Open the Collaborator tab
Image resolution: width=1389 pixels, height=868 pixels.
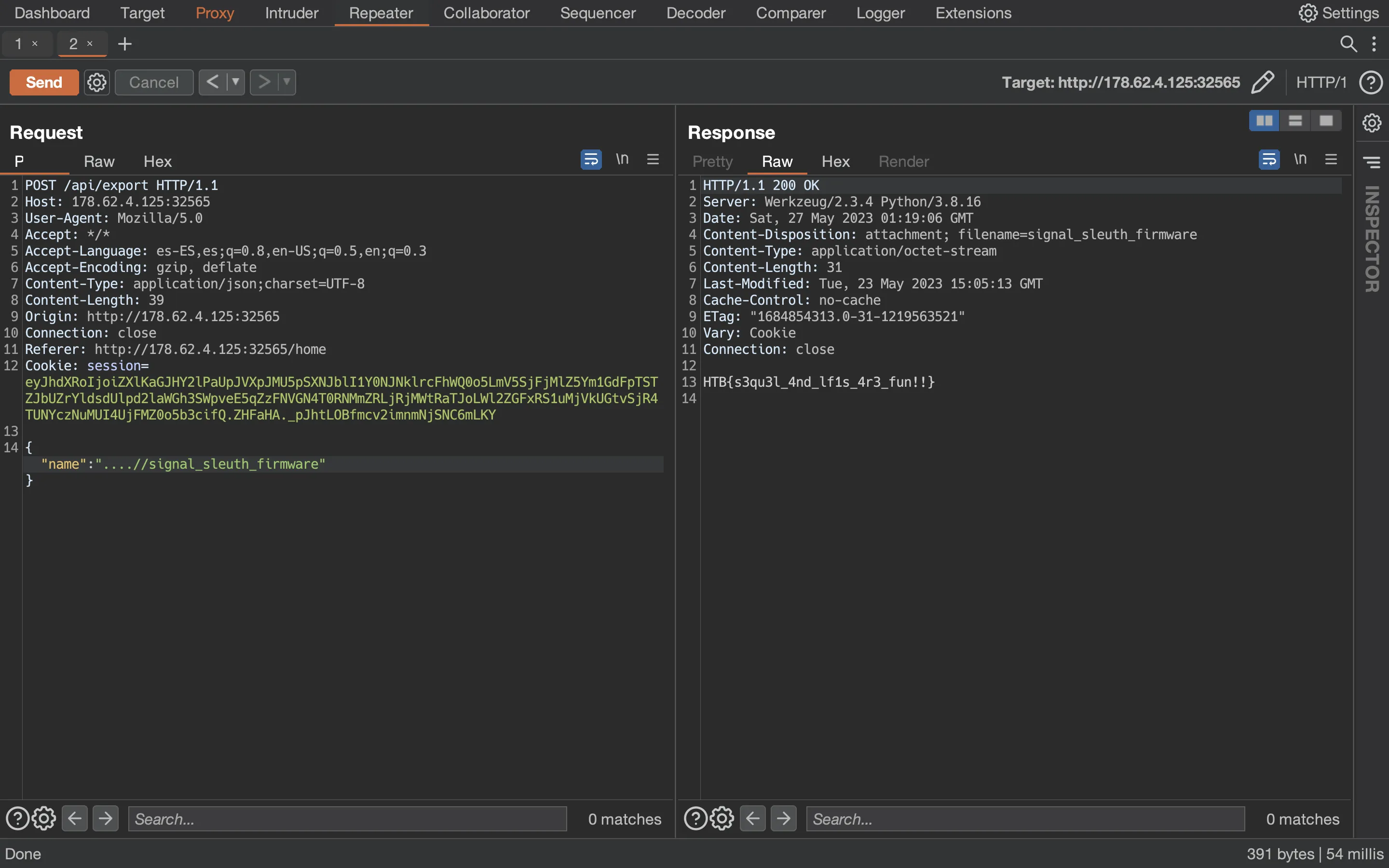tap(486, 13)
